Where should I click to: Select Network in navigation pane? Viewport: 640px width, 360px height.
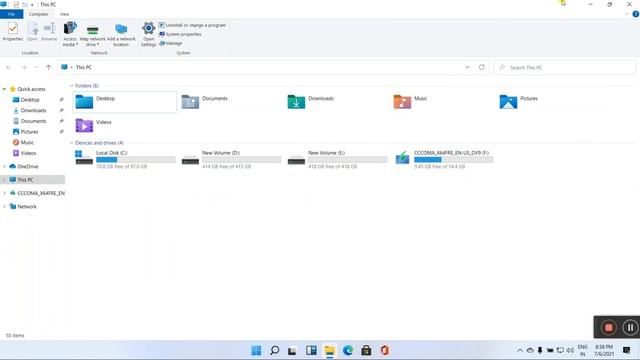click(27, 207)
